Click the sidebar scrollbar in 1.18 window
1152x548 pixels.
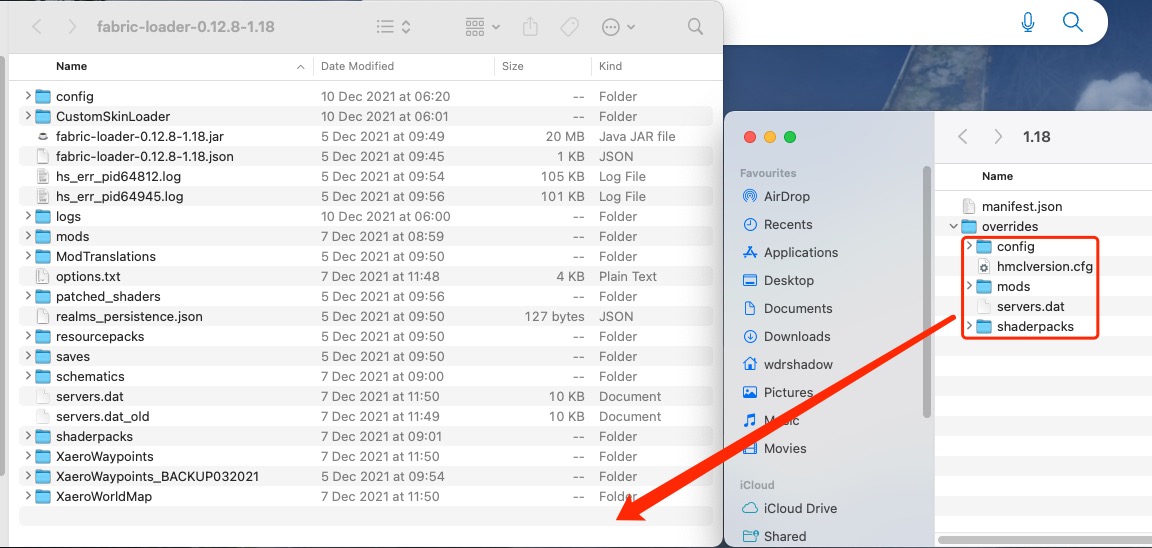[x=928, y=292]
